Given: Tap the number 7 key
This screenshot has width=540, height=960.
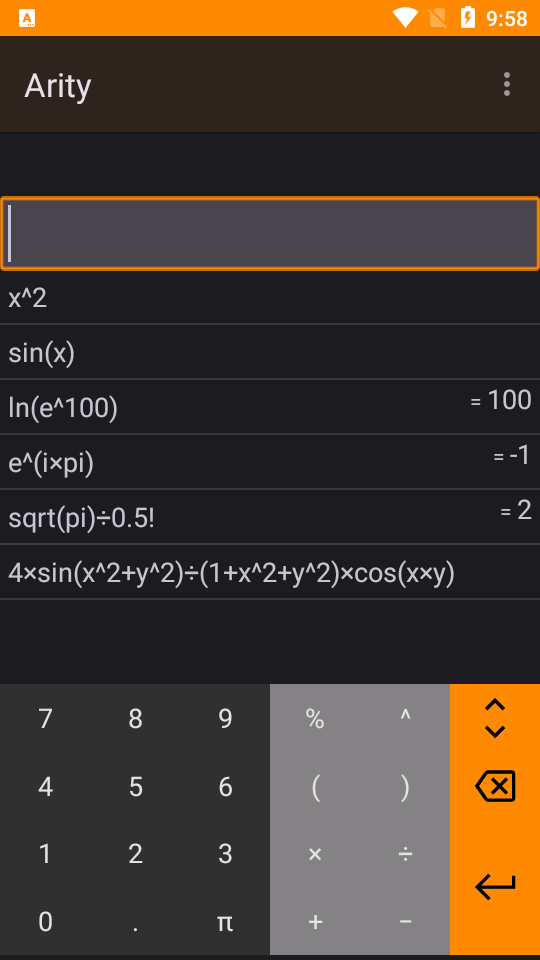Looking at the screenshot, I should tap(45, 718).
